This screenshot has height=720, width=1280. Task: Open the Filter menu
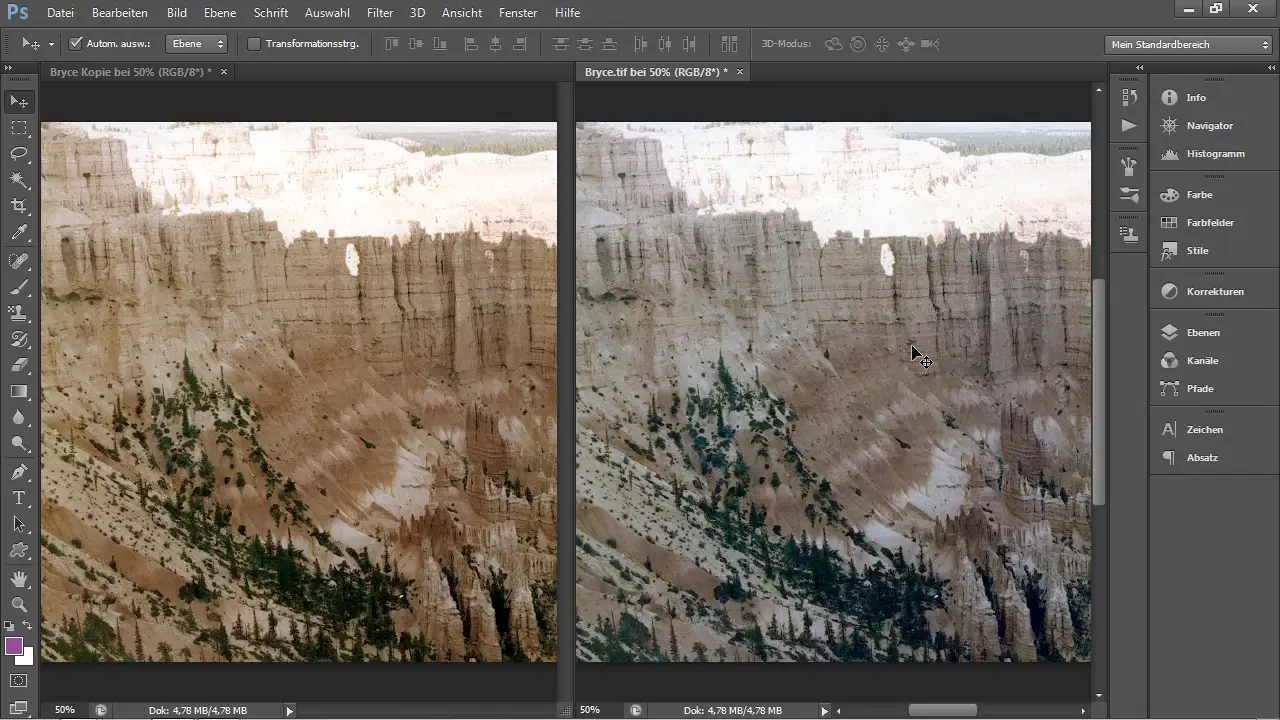pyautogui.click(x=379, y=13)
